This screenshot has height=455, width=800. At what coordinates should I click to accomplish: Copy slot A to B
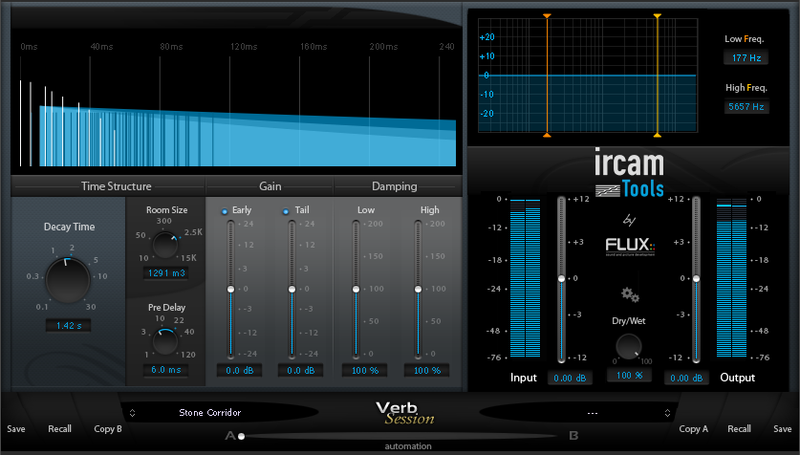[x=108, y=429]
